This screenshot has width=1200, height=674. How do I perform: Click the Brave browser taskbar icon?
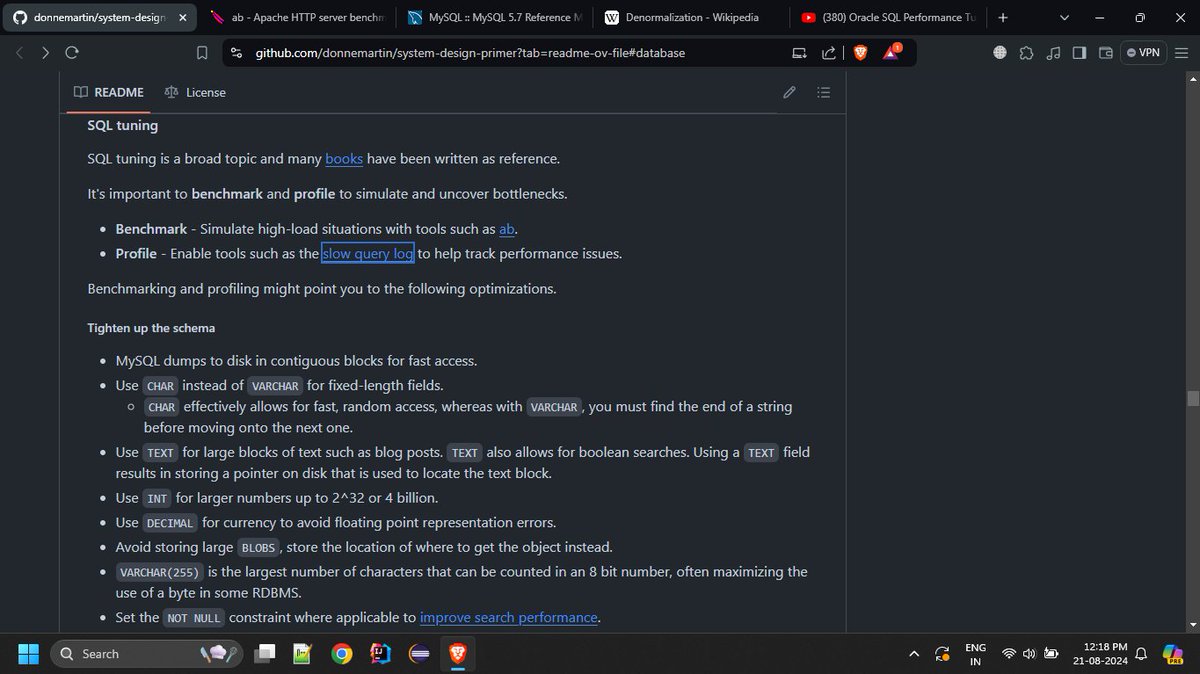point(458,654)
